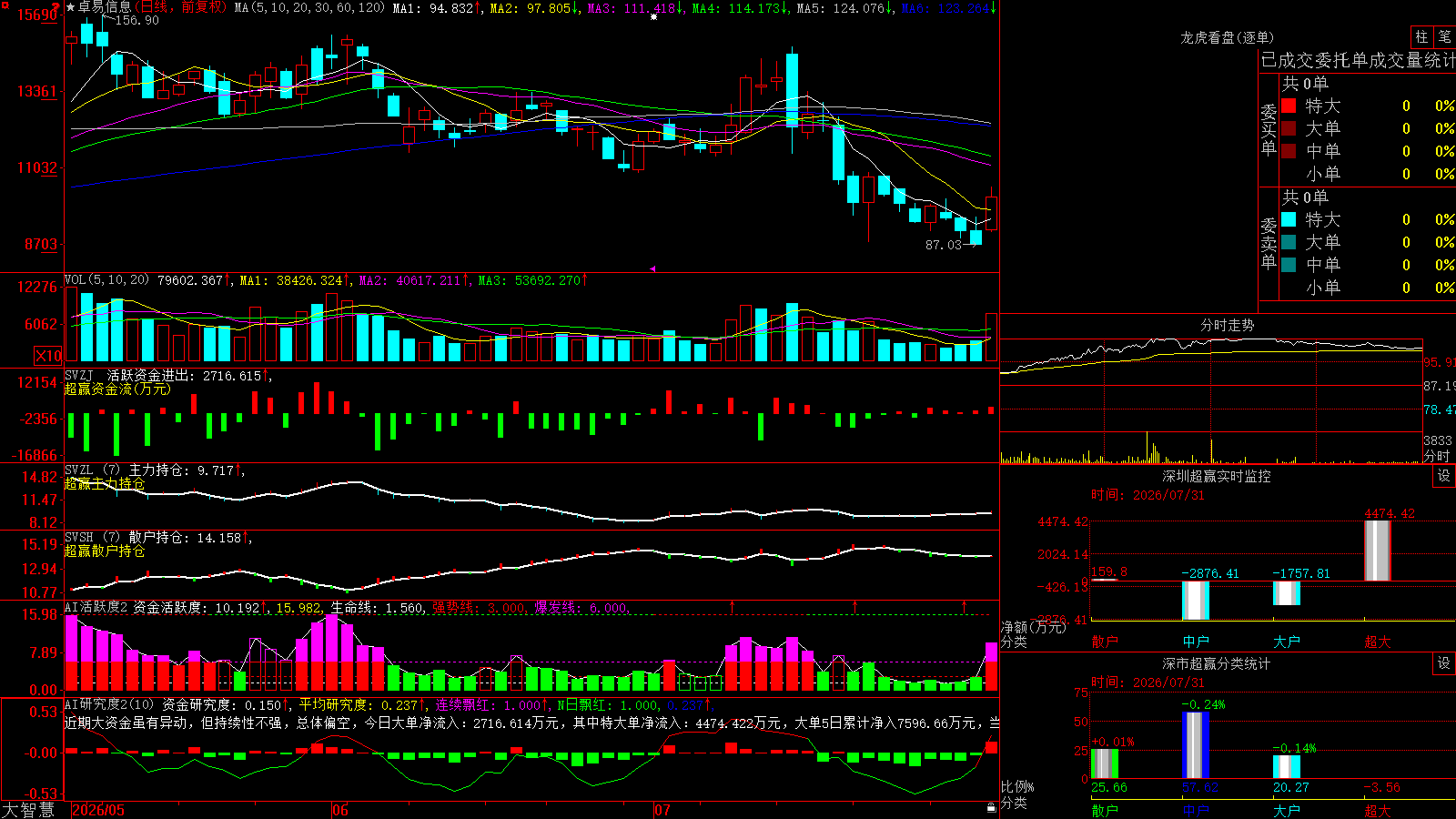Viewport: 1456px width, 819px height.
Task: Switch 龙虎看盘 panel to 柱 view
Action: 1421,37
